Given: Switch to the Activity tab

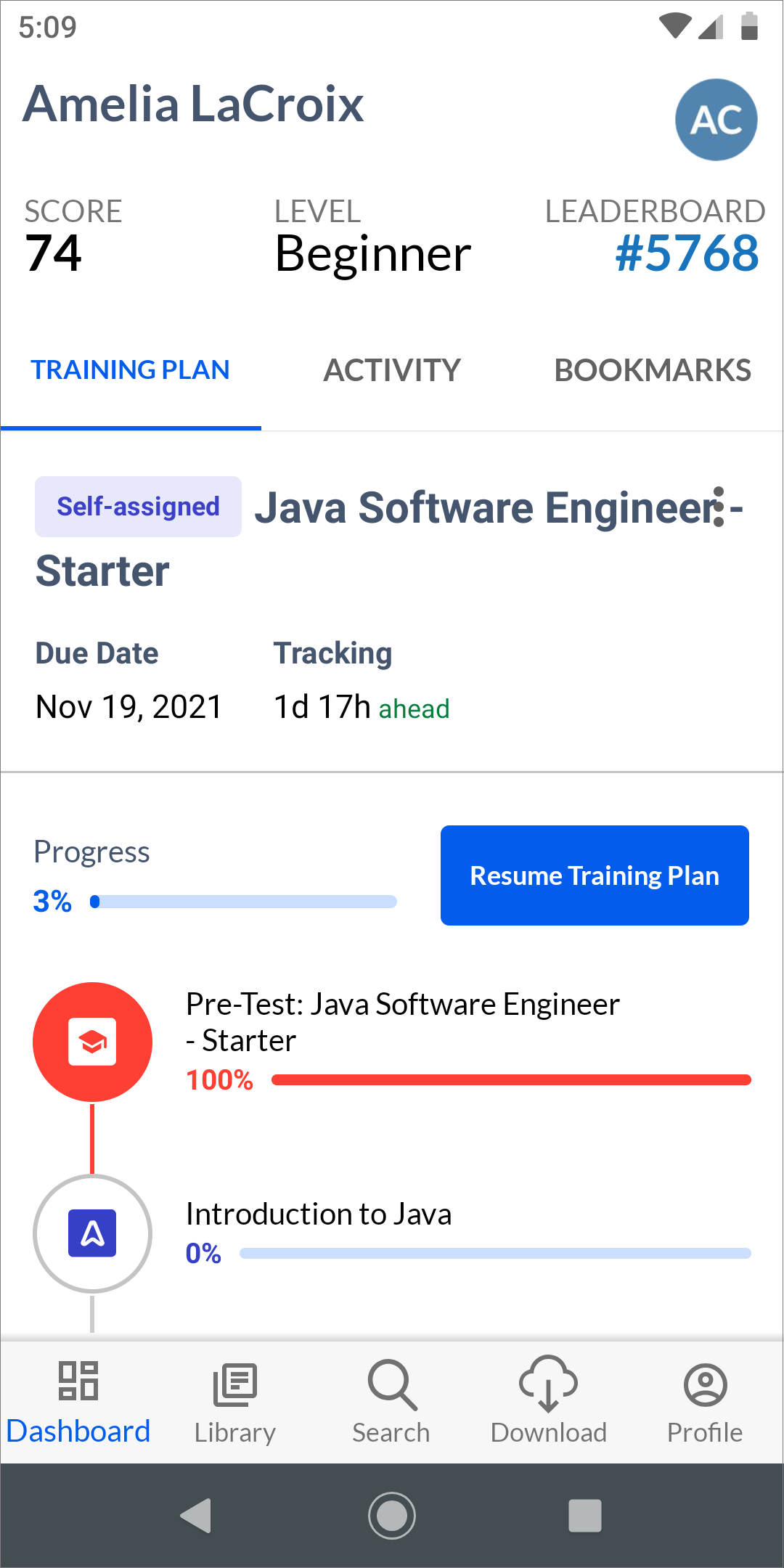Looking at the screenshot, I should [392, 370].
